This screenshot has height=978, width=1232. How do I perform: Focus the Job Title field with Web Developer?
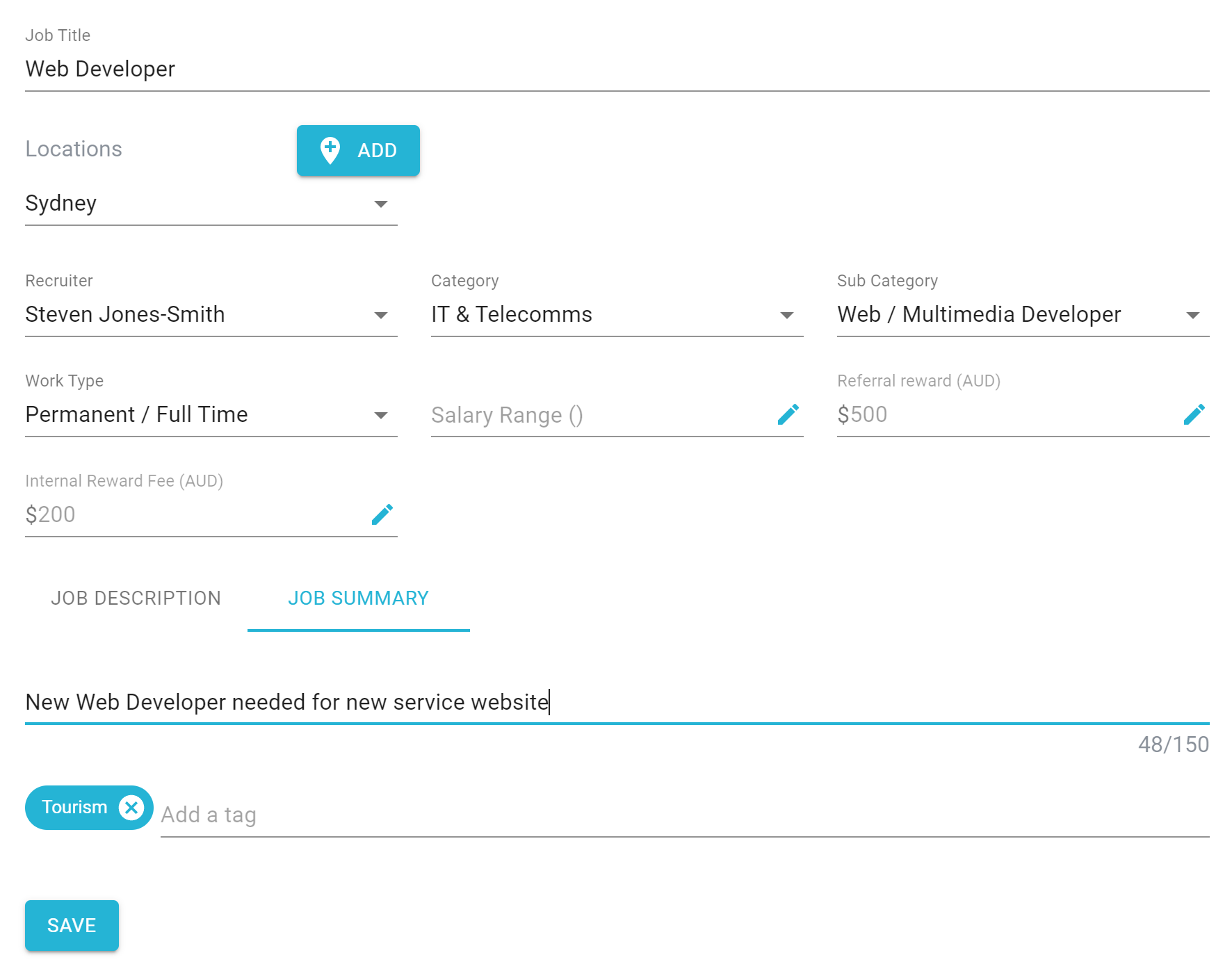point(617,69)
